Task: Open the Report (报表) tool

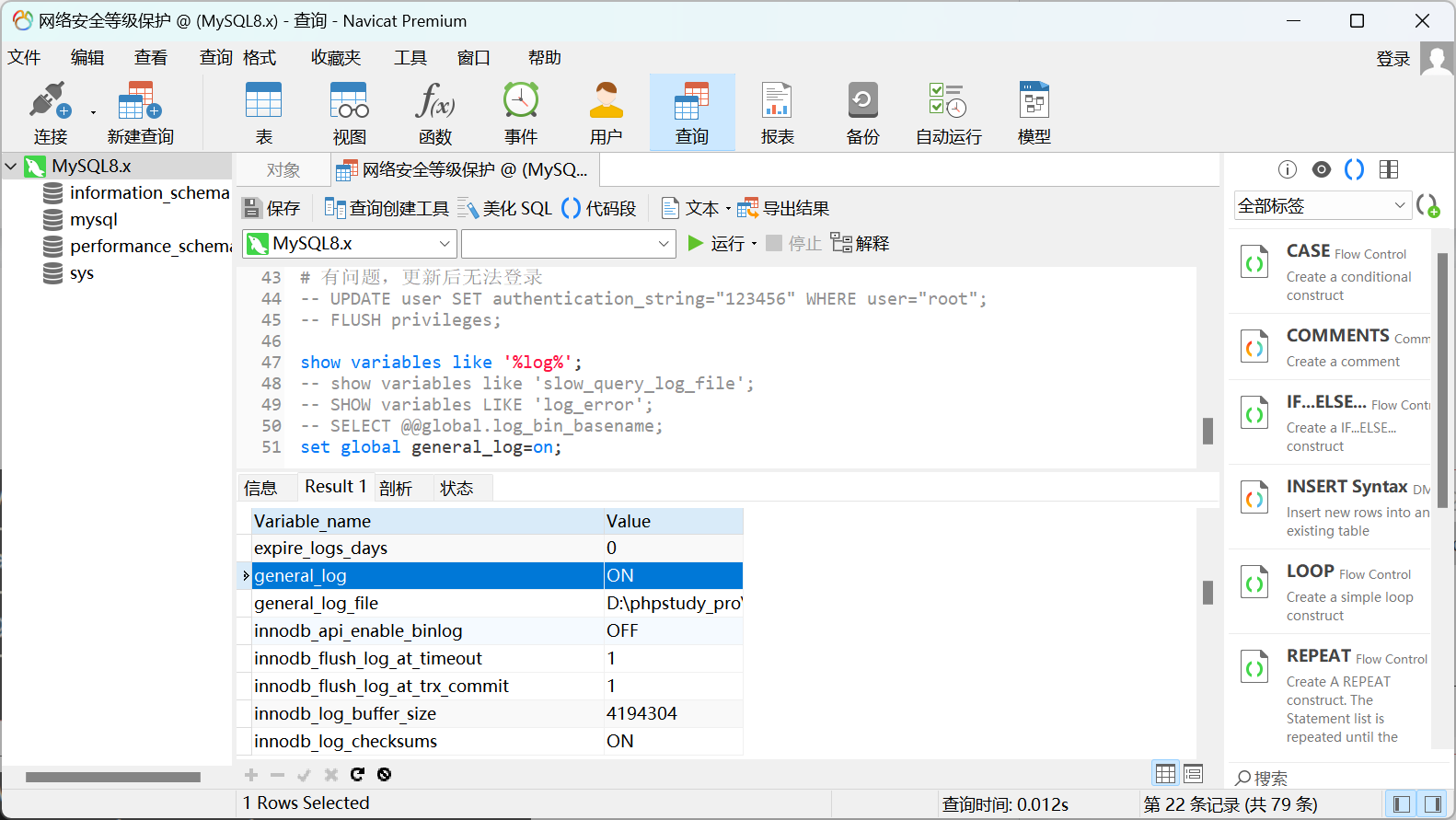Action: pos(777,112)
